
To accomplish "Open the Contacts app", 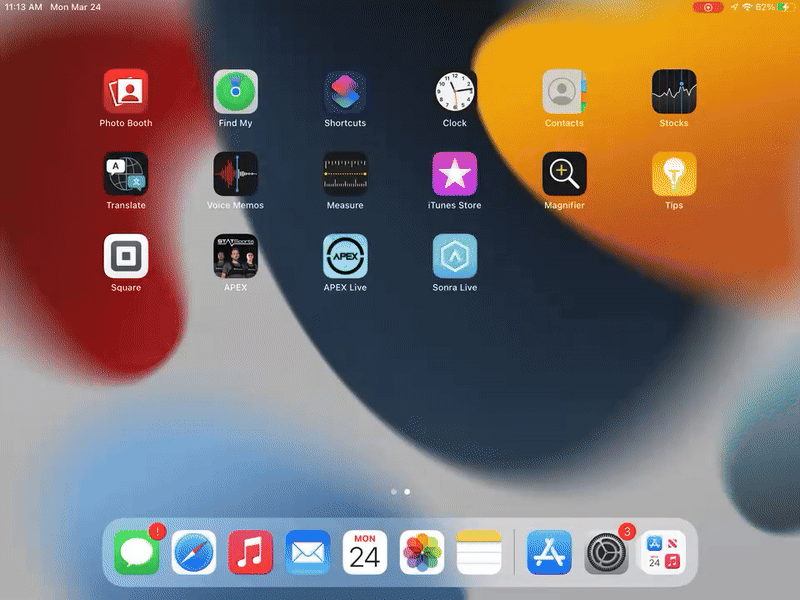I will (x=564, y=91).
